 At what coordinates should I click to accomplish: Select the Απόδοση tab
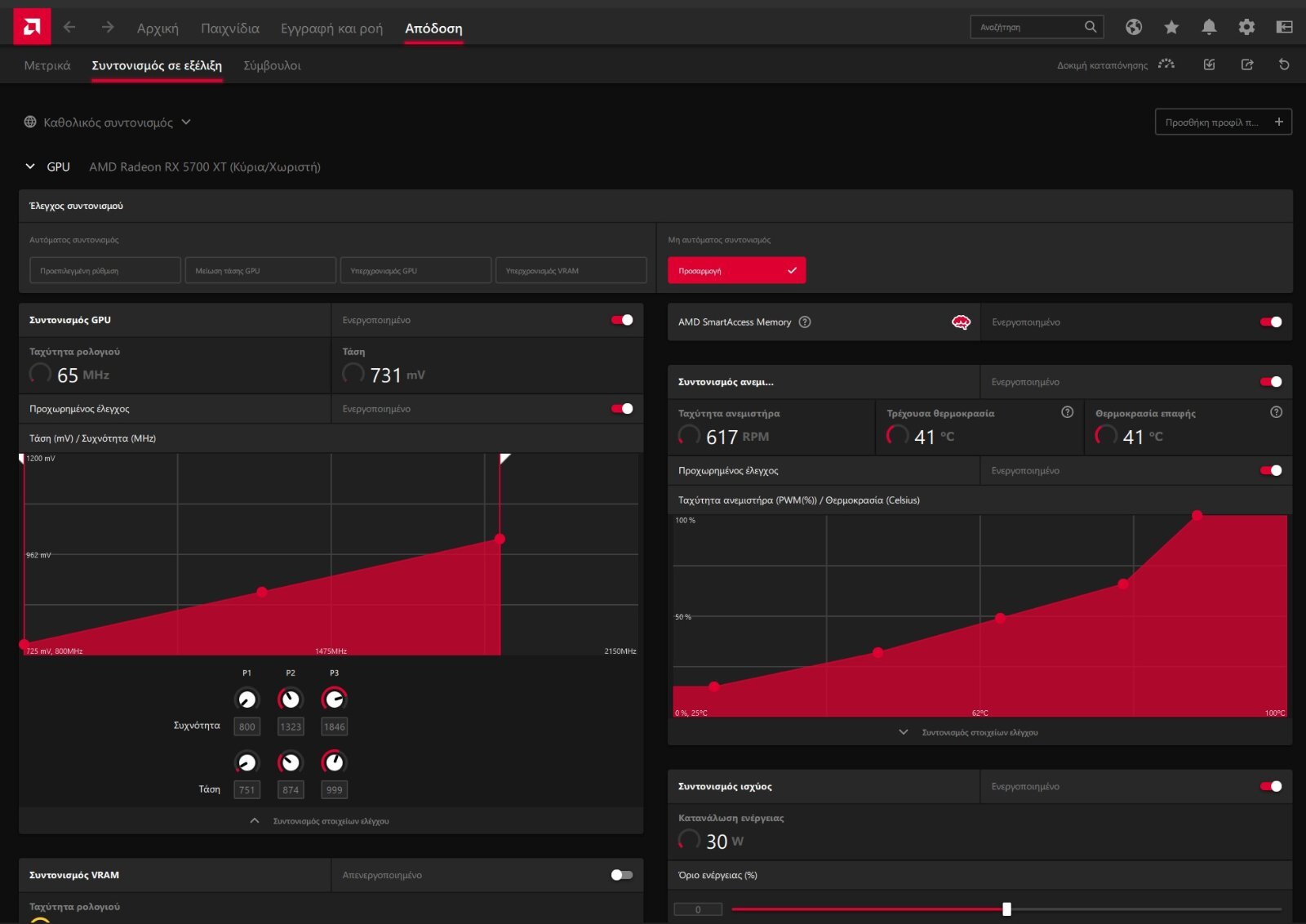[x=433, y=29]
